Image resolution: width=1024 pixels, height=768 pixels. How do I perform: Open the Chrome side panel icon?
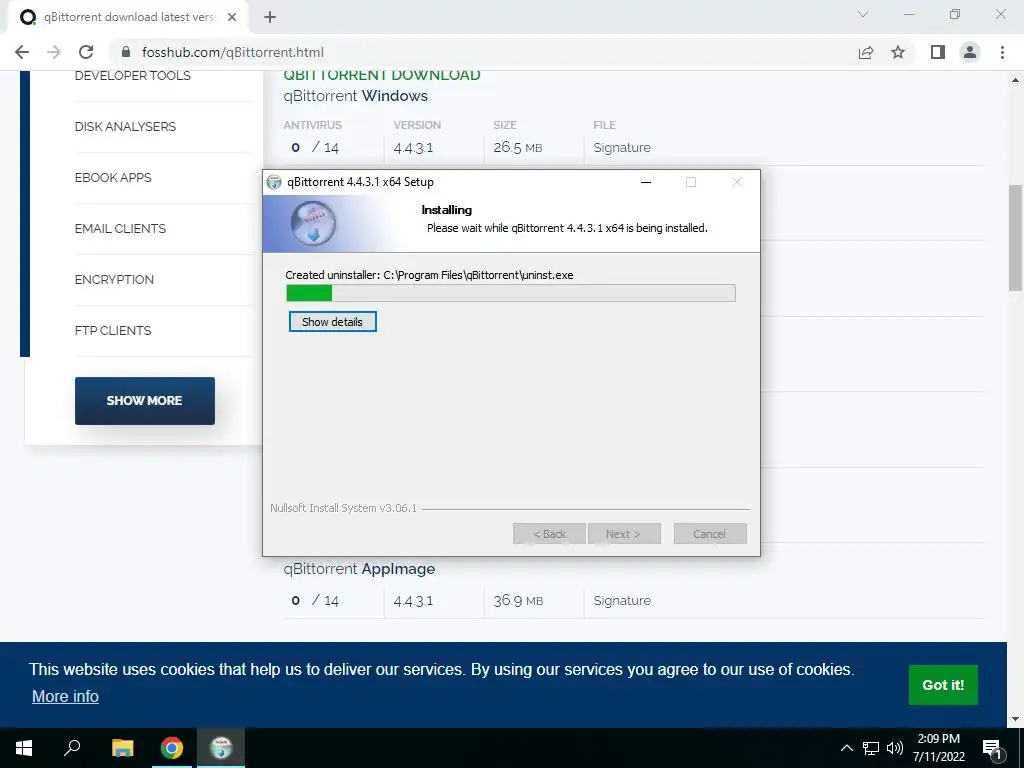click(x=938, y=52)
